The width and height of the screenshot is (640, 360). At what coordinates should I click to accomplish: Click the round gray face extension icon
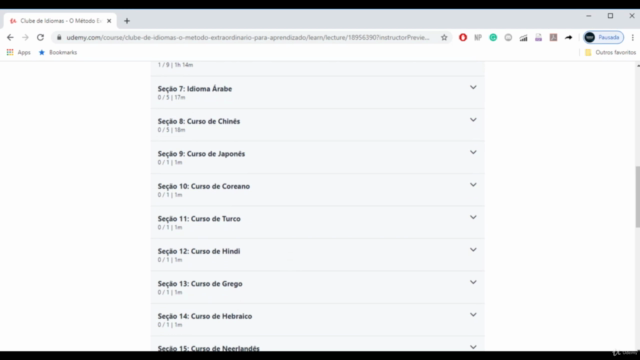tap(508, 38)
